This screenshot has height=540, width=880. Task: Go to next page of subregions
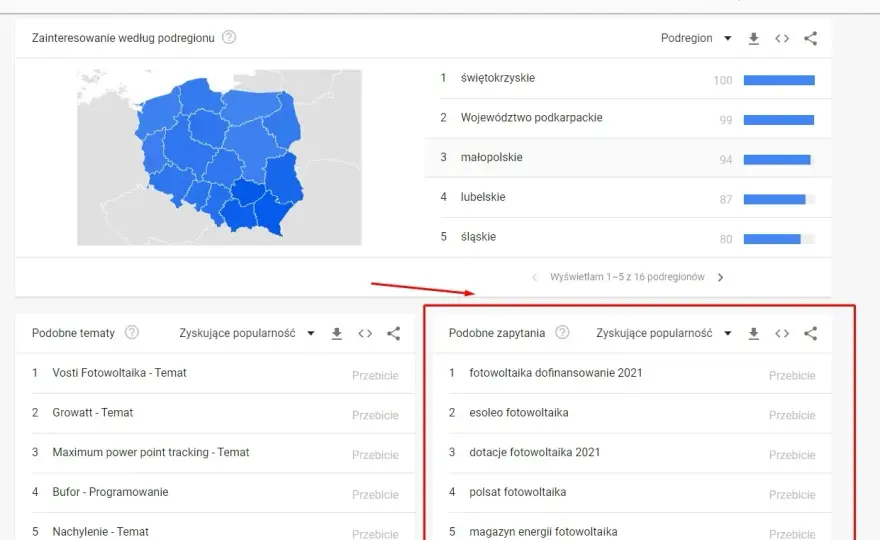721,277
